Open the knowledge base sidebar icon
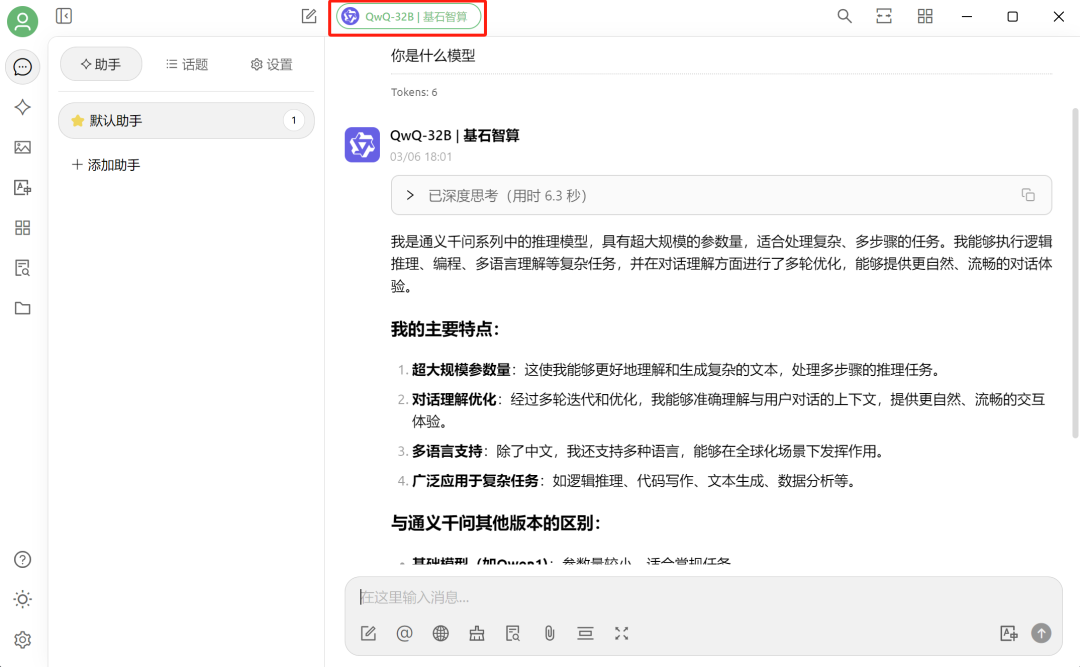This screenshot has height=667, width=1080. [x=23, y=268]
